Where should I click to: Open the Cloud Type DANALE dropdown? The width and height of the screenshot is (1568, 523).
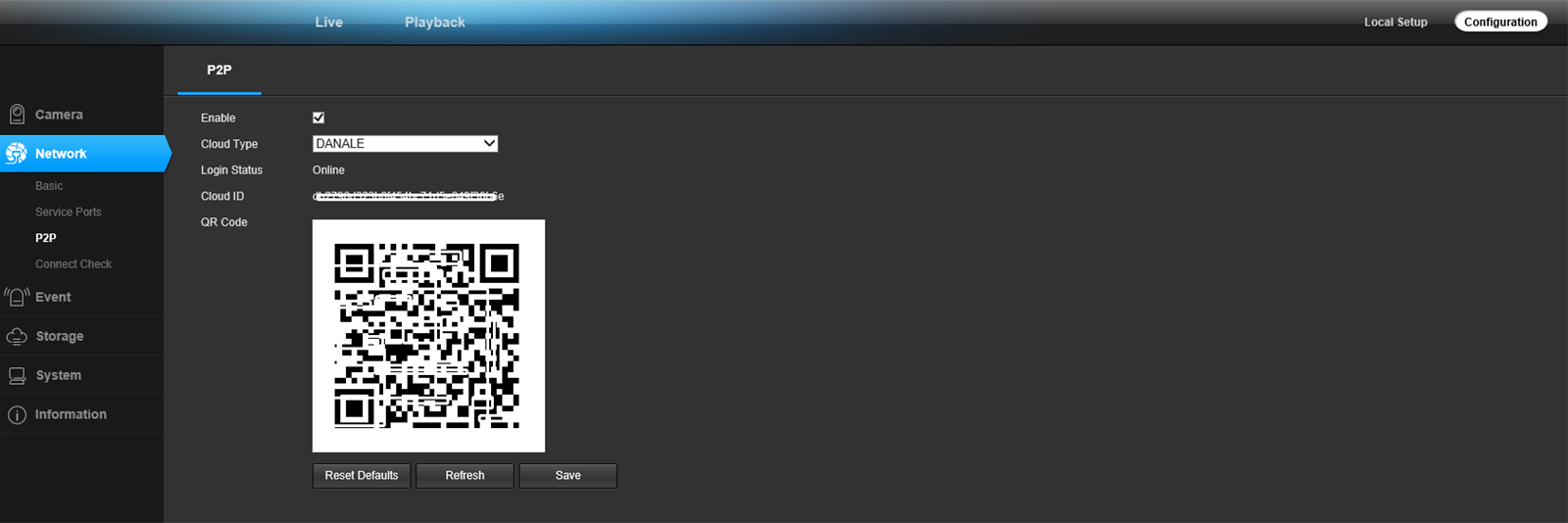click(405, 144)
